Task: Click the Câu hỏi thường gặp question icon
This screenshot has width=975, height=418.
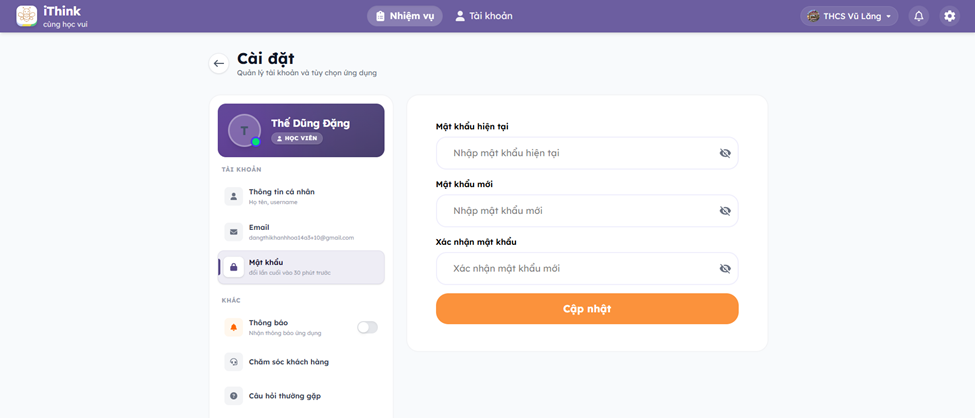Action: tap(234, 396)
